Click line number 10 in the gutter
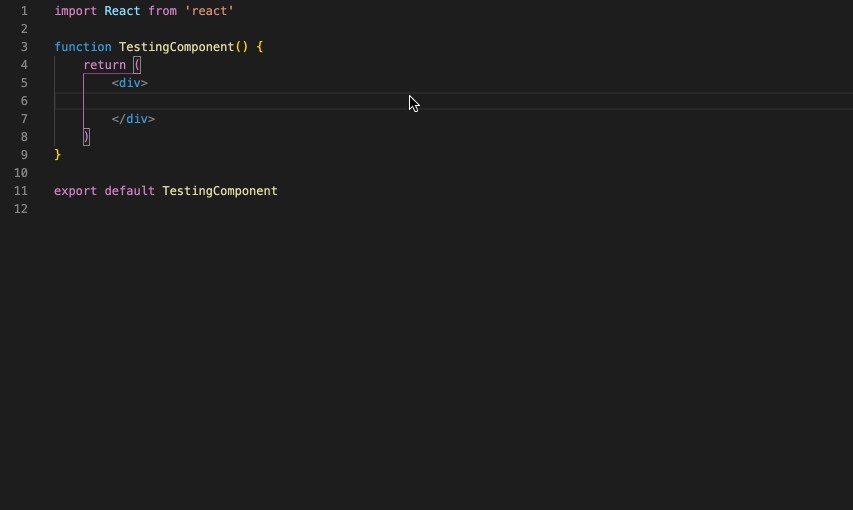The height and width of the screenshot is (510, 853). pyautogui.click(x=21, y=173)
